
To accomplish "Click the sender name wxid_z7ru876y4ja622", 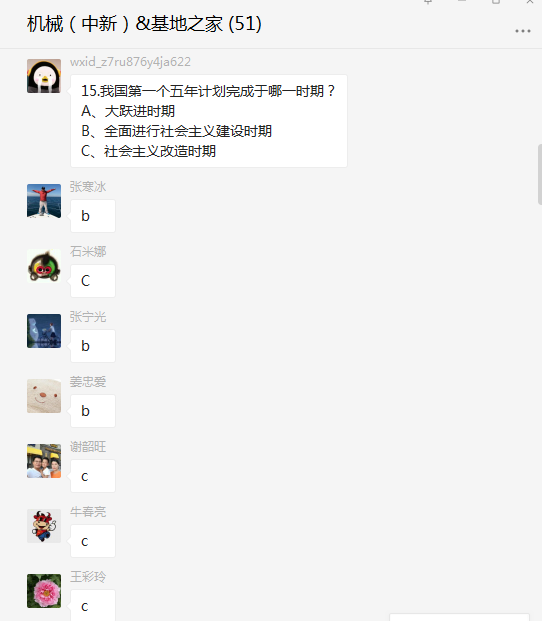I will 130,62.
